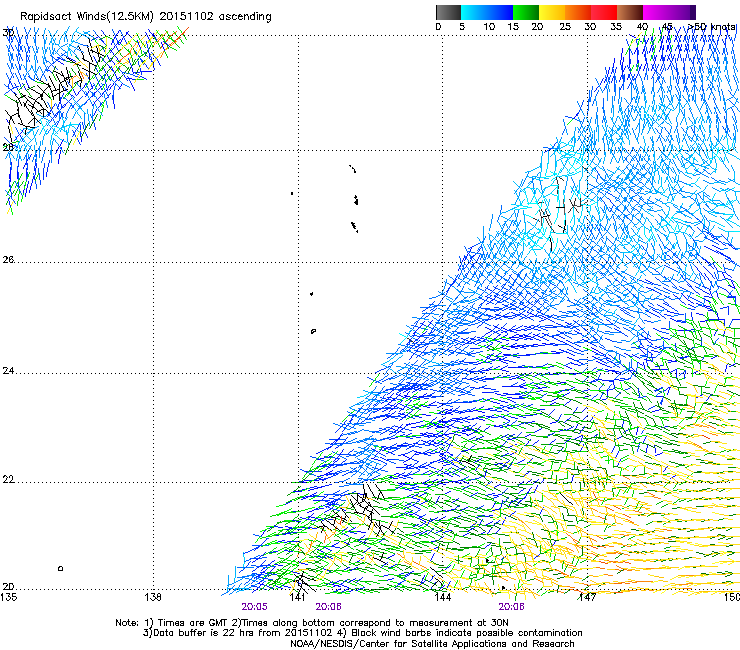
Task: Click the note 'Black wind barbs indicate possible contamination'
Action: (467, 633)
